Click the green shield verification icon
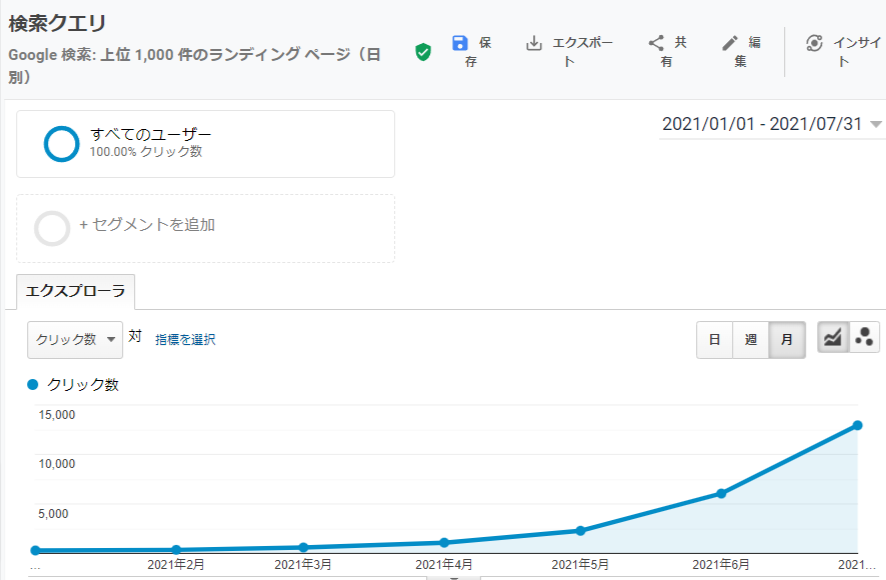This screenshot has height=580, width=886. coord(423,52)
